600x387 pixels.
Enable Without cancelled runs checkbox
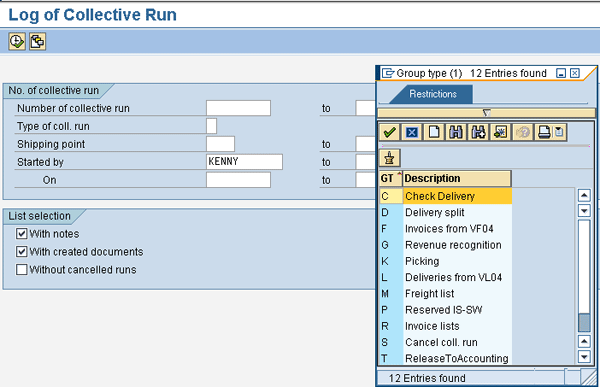tap(22, 269)
